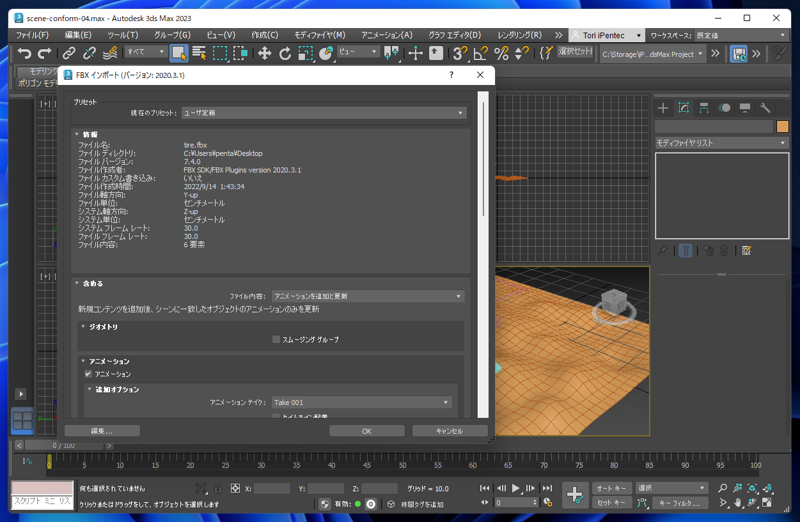The height and width of the screenshot is (522, 800).
Task: Open the Motion tab in Command Panel
Action: tap(724, 108)
